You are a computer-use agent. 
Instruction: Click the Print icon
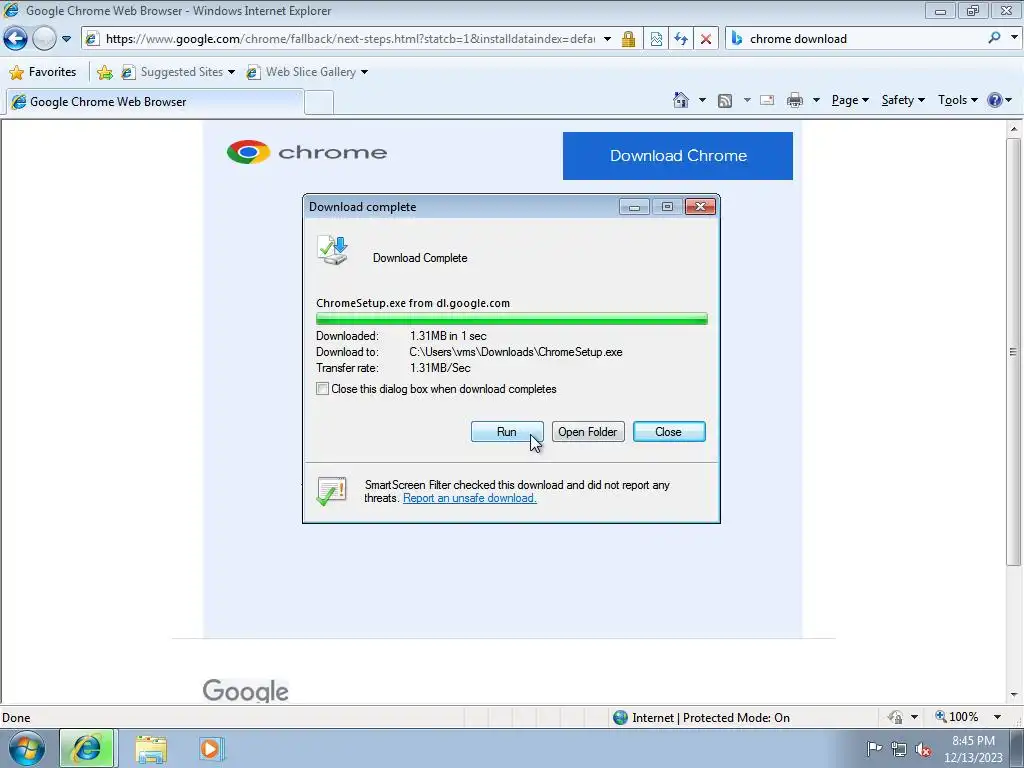795,100
